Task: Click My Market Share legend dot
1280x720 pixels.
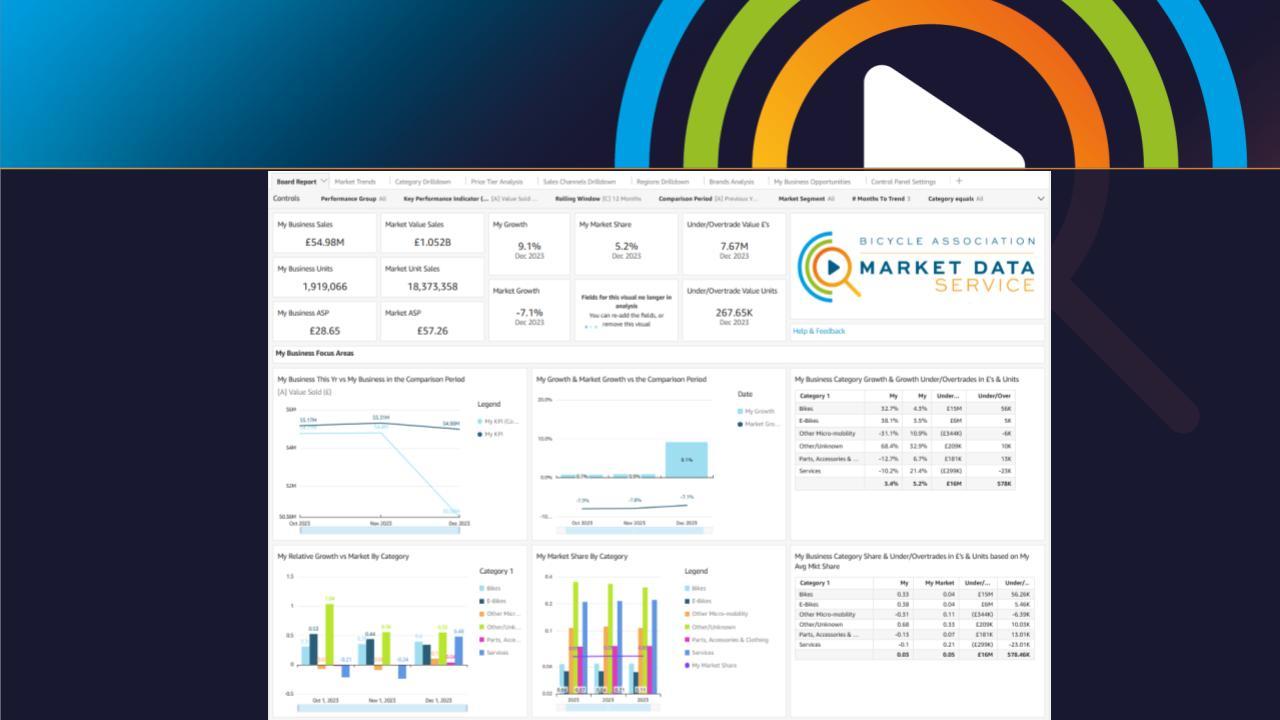Action: tap(687, 665)
